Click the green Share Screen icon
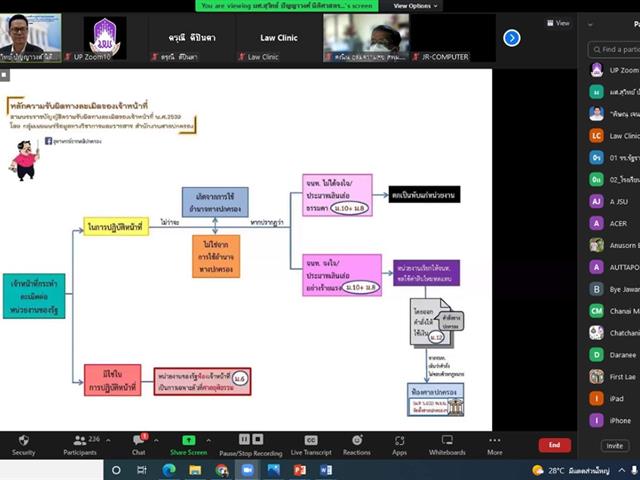Screen dimensions: 640x480 coord(189,440)
